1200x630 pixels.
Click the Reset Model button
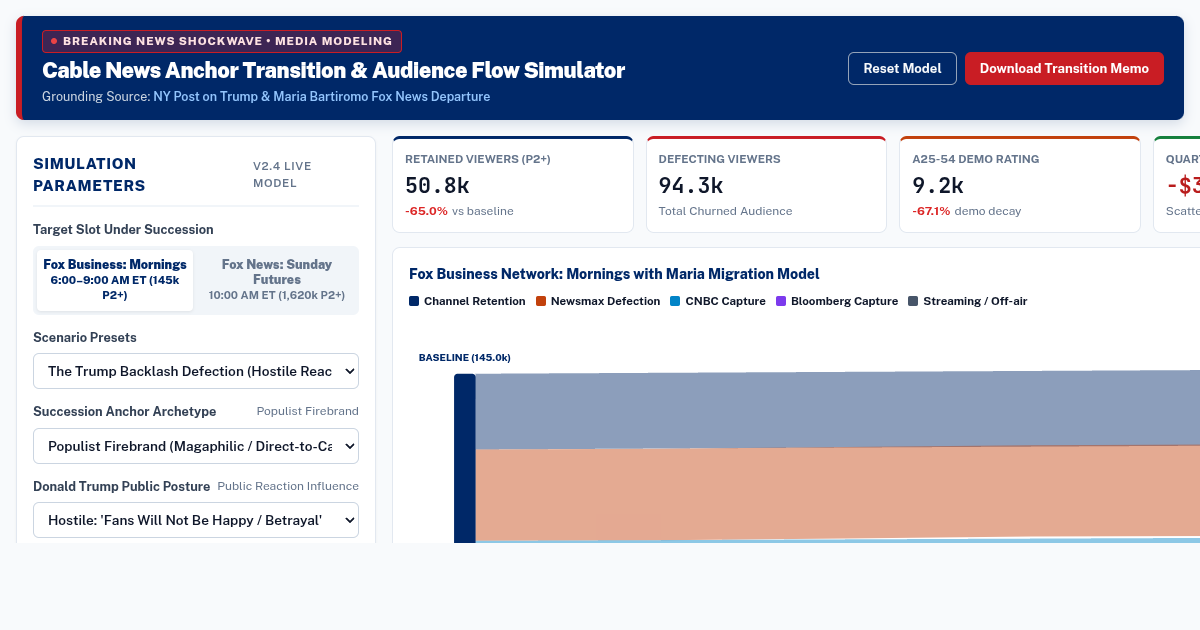(x=902, y=68)
